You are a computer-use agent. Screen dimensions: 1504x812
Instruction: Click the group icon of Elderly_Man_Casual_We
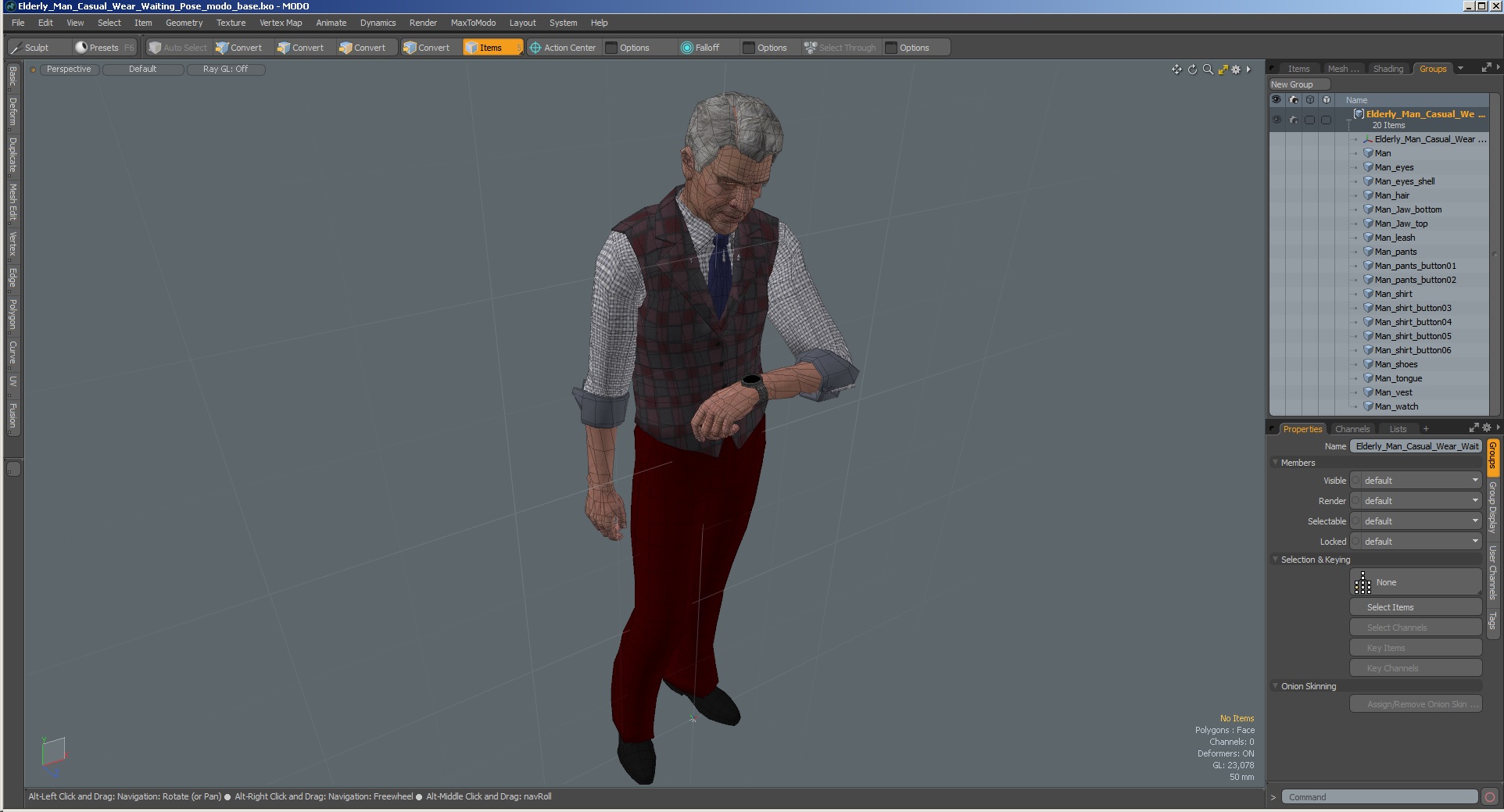tap(1359, 114)
